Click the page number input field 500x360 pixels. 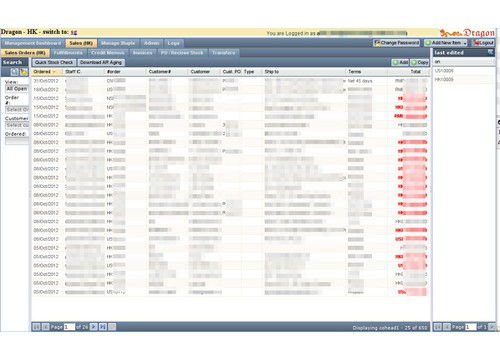click(69, 327)
